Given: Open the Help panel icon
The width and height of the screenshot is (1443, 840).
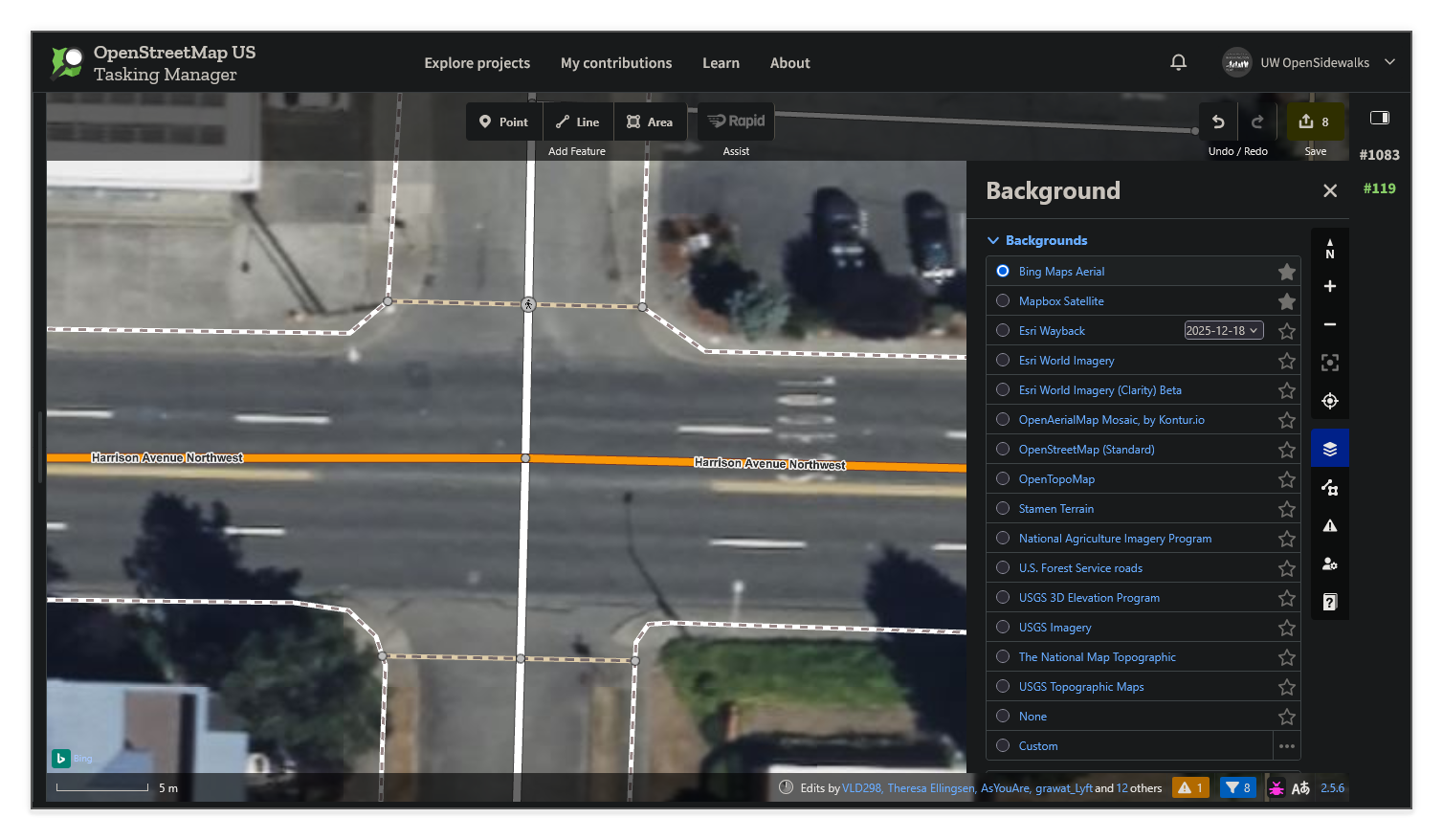Looking at the screenshot, I should [x=1329, y=601].
